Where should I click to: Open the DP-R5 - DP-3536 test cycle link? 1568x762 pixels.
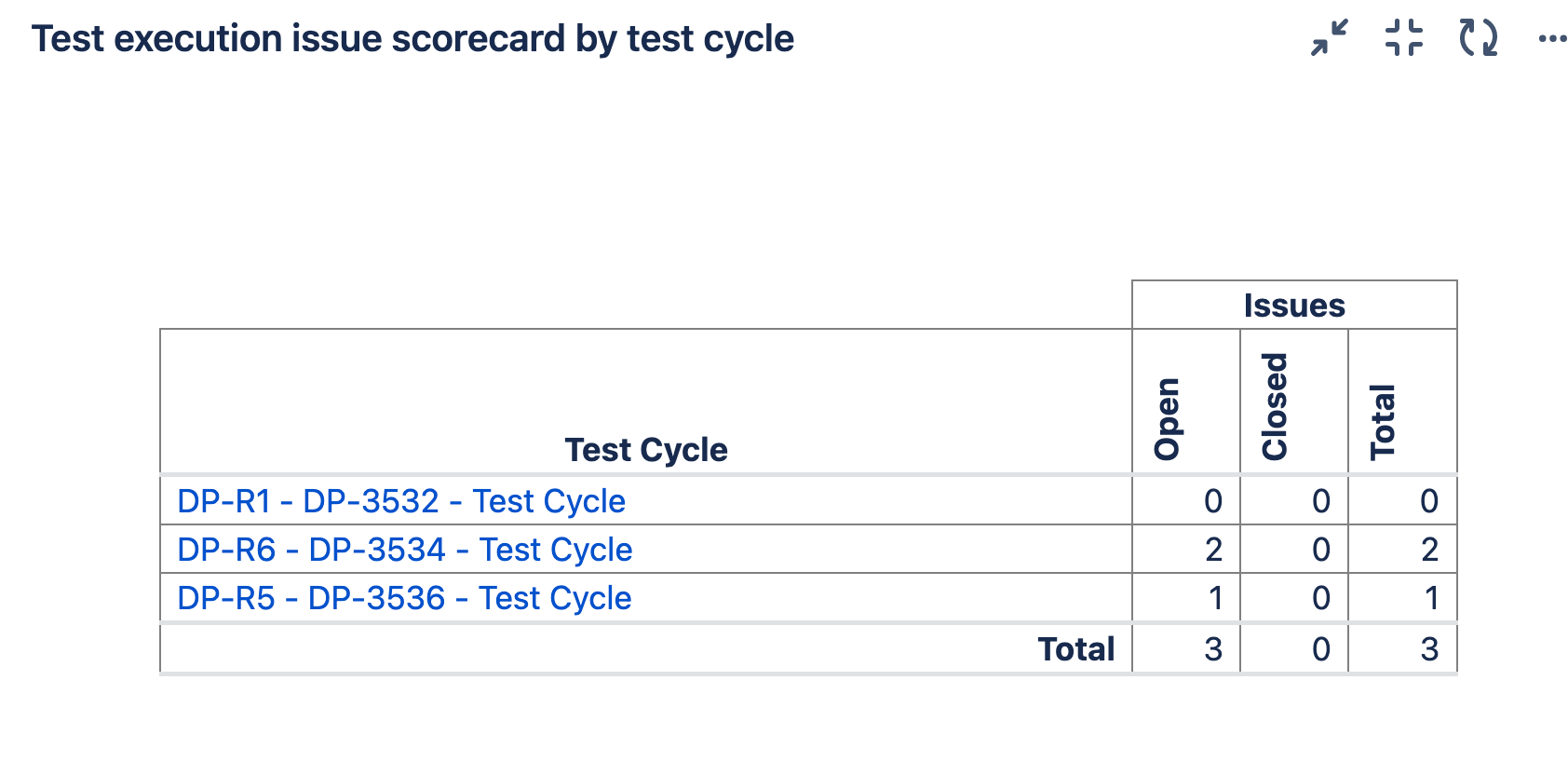[404, 598]
